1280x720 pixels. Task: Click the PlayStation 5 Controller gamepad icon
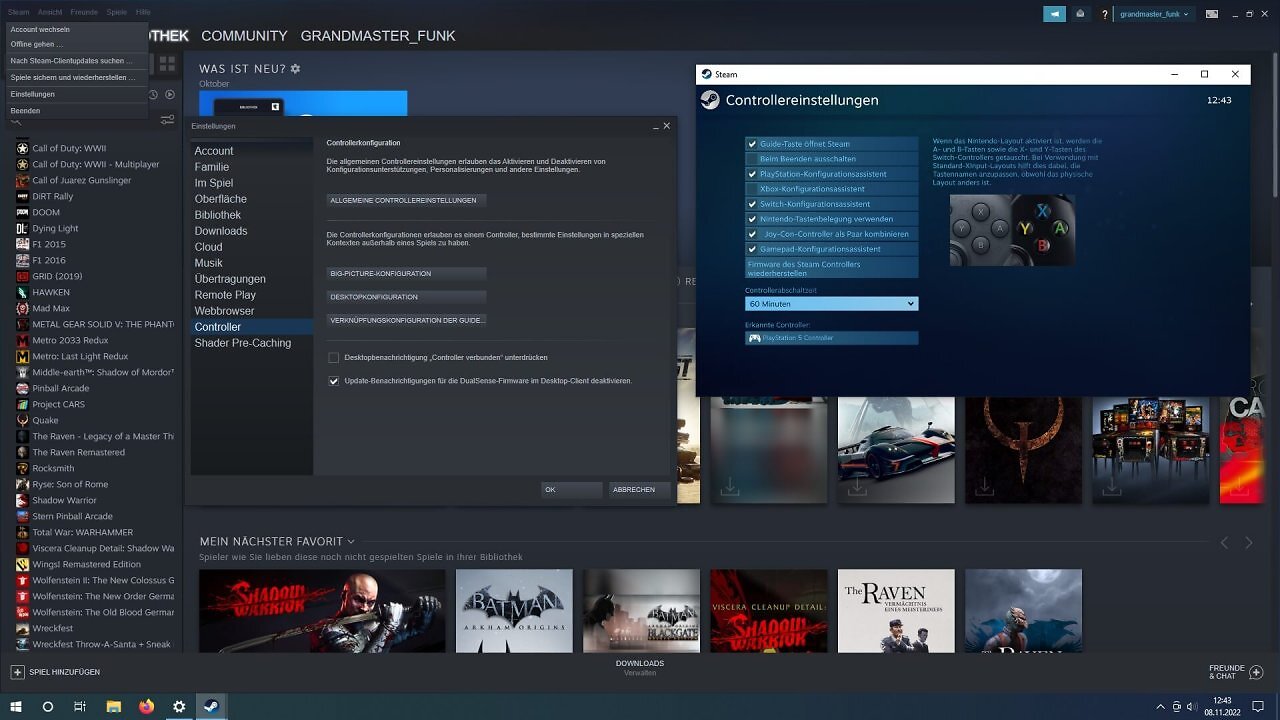755,338
